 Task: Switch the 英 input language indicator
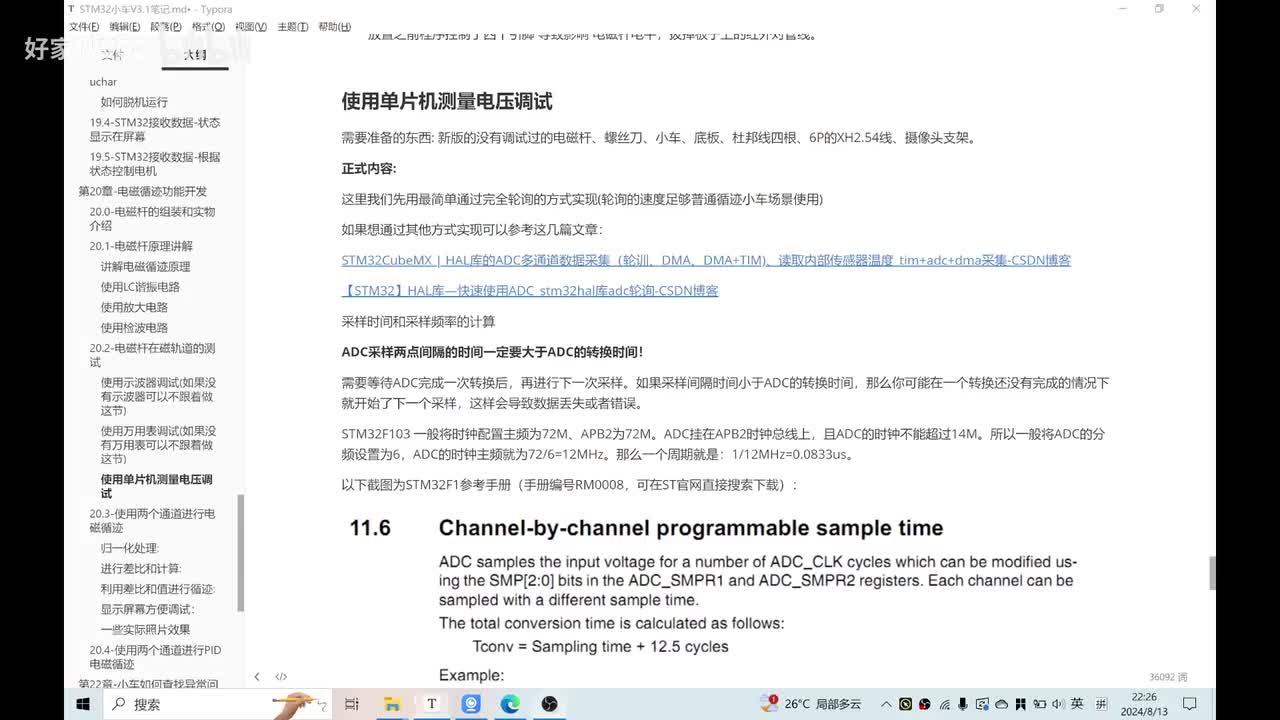click(x=1077, y=704)
